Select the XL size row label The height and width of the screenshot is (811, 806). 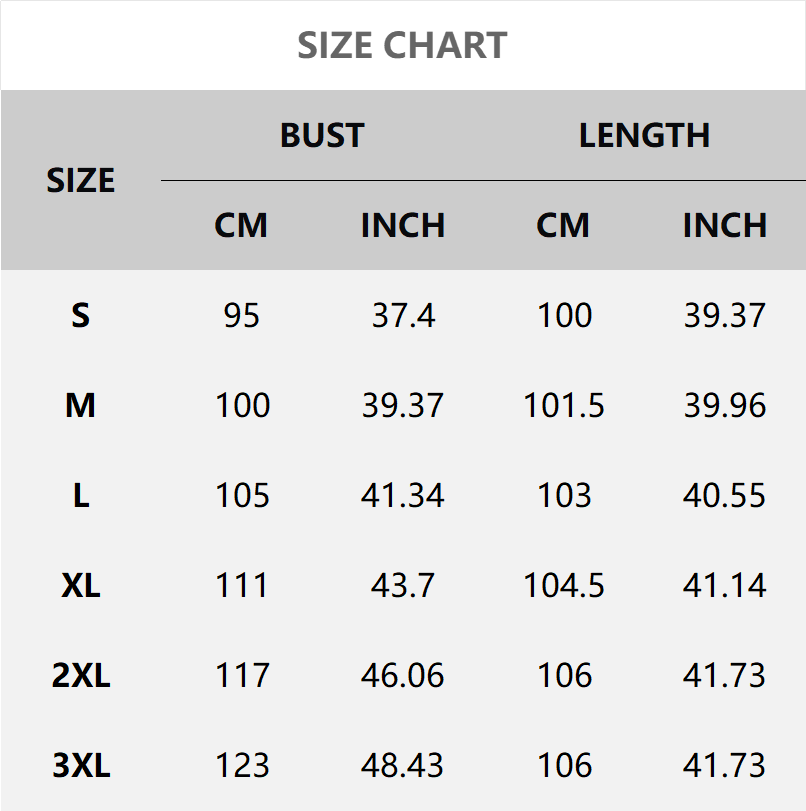point(81,586)
